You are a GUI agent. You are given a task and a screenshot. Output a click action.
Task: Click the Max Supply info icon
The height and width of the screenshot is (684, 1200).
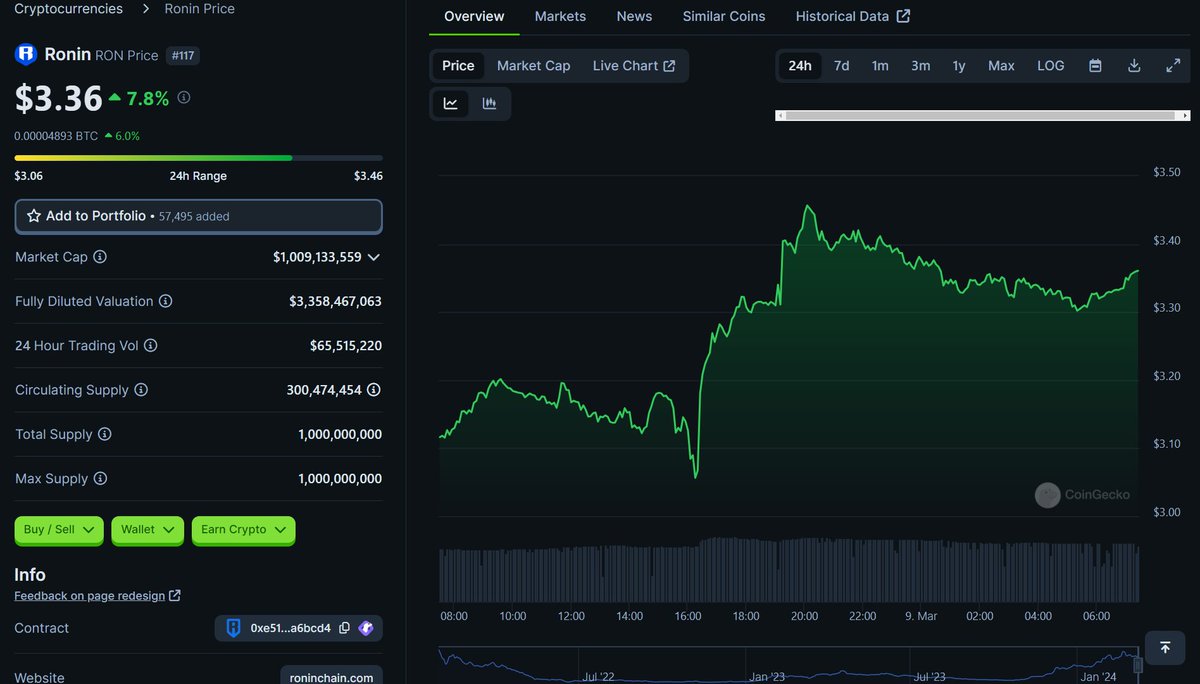point(101,479)
